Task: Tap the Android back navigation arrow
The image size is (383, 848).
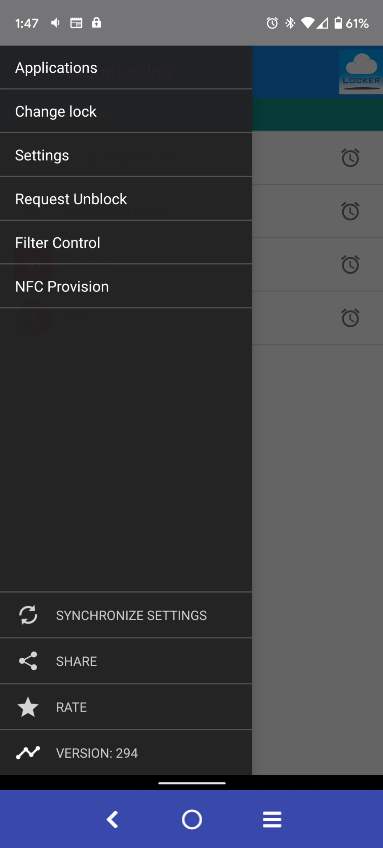Action: 112,819
